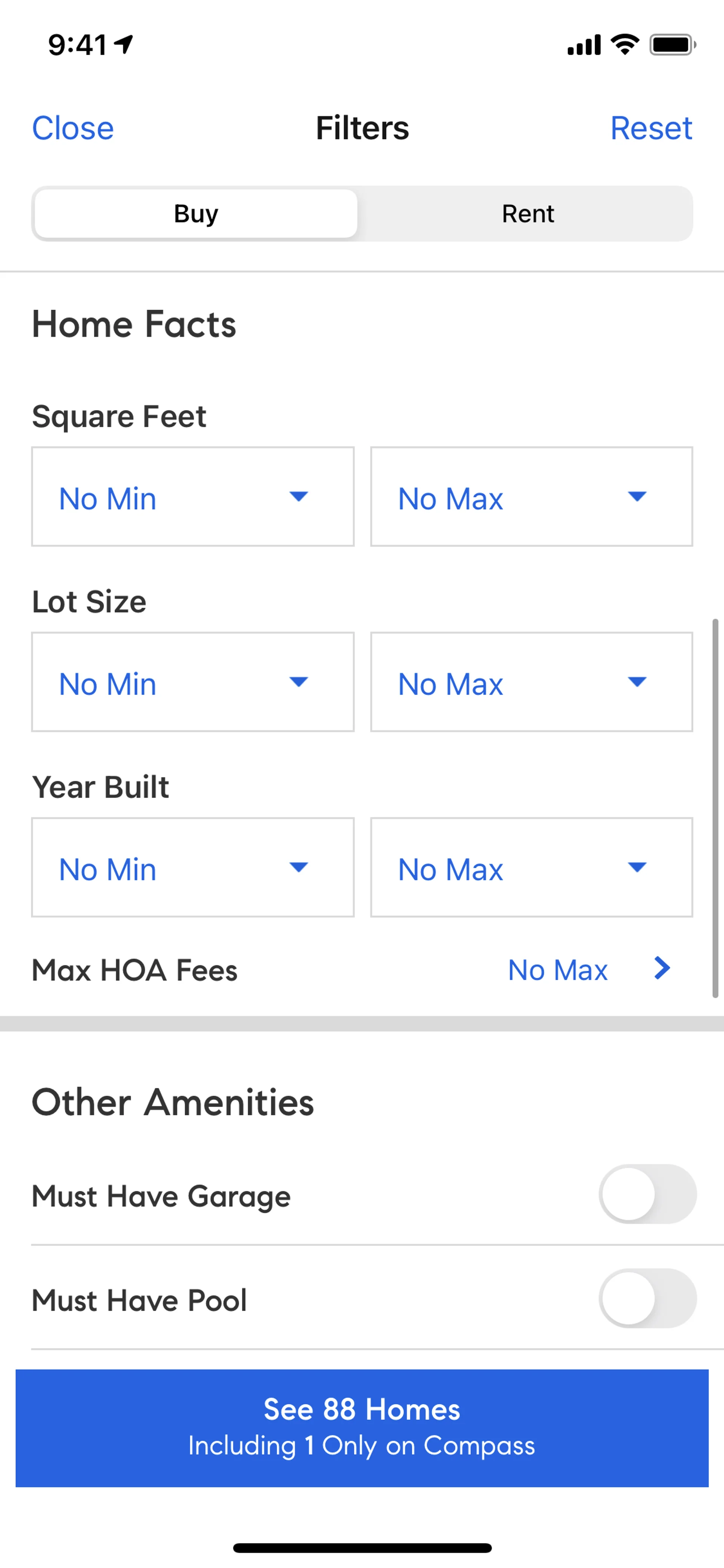This screenshot has height=1568, width=724.
Task: Tap the Max HOA Fees chevron arrow
Action: [x=662, y=968]
